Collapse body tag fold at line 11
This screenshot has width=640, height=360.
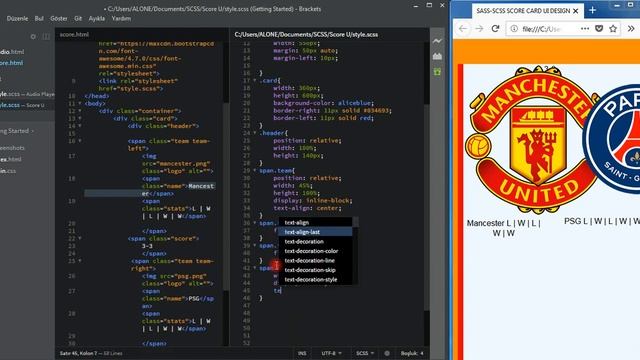[x=80, y=104]
